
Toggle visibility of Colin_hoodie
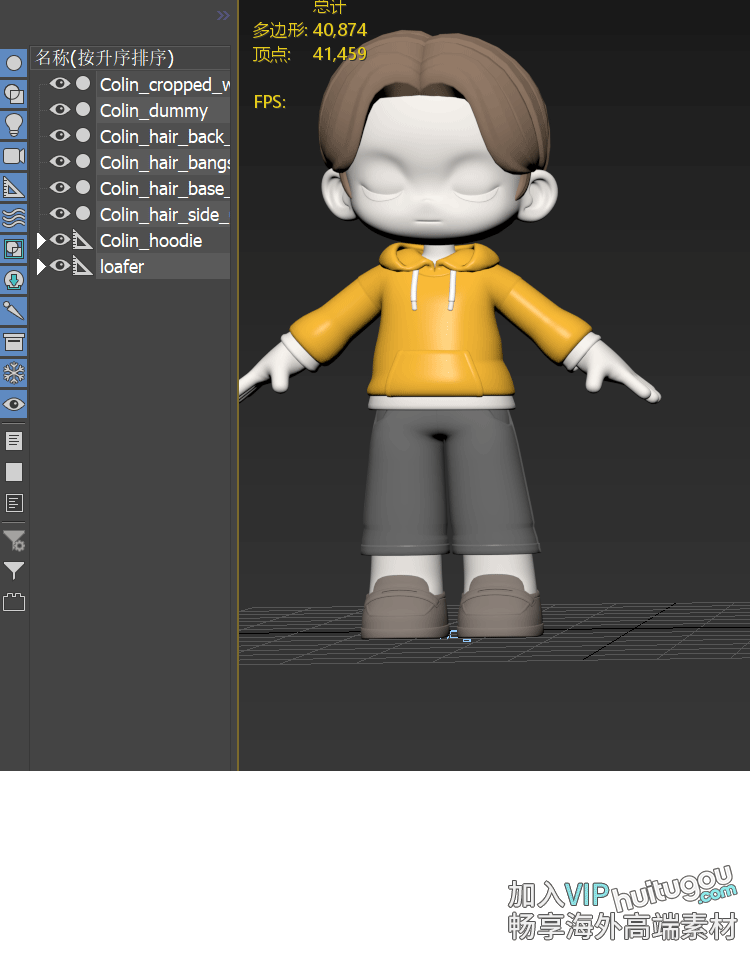60,240
